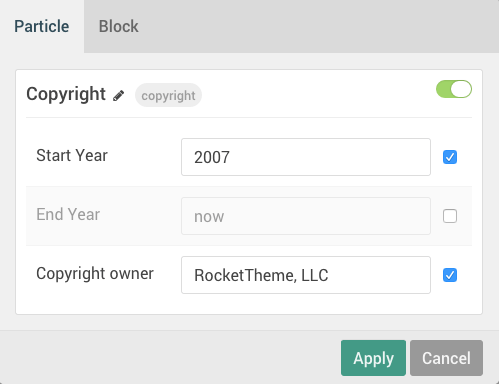Image resolution: width=499 pixels, height=384 pixels.
Task: Toggle the green particle enabled switch
Action: coord(454,89)
